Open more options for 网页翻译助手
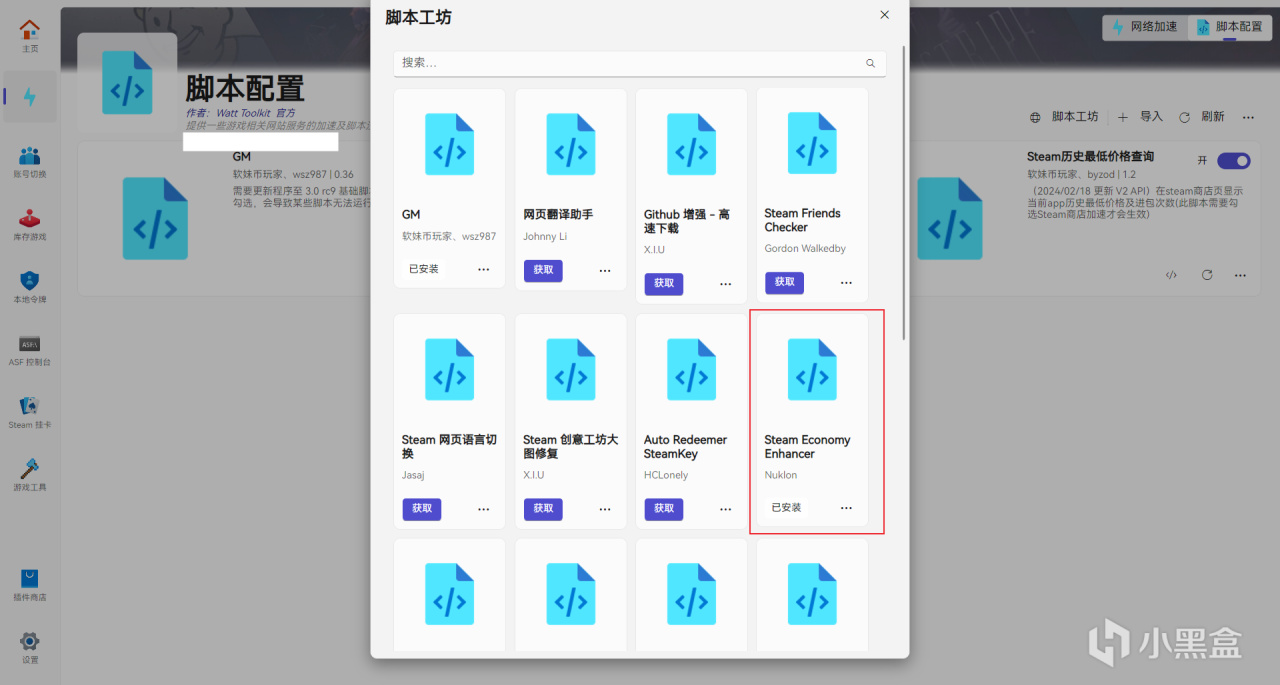Image resolution: width=1280 pixels, height=685 pixels. pyautogui.click(x=605, y=270)
